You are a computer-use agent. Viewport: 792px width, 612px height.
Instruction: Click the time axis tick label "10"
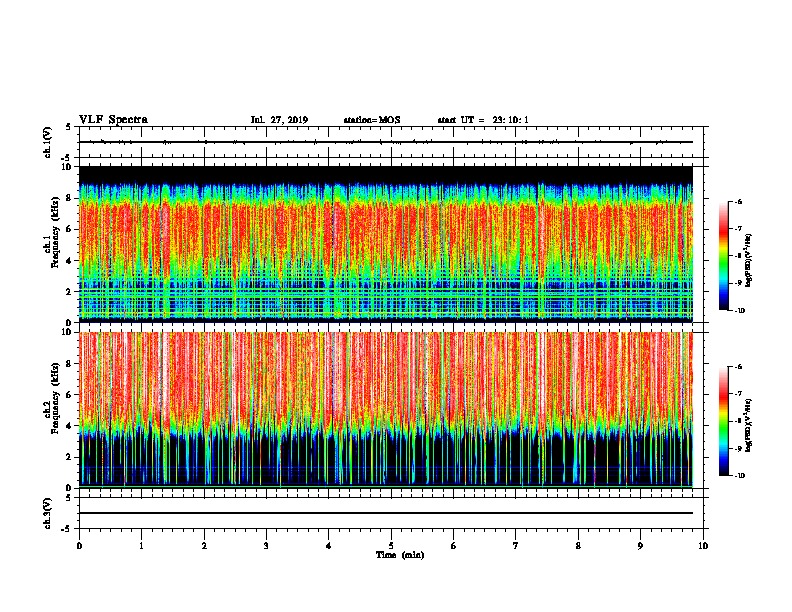click(703, 545)
